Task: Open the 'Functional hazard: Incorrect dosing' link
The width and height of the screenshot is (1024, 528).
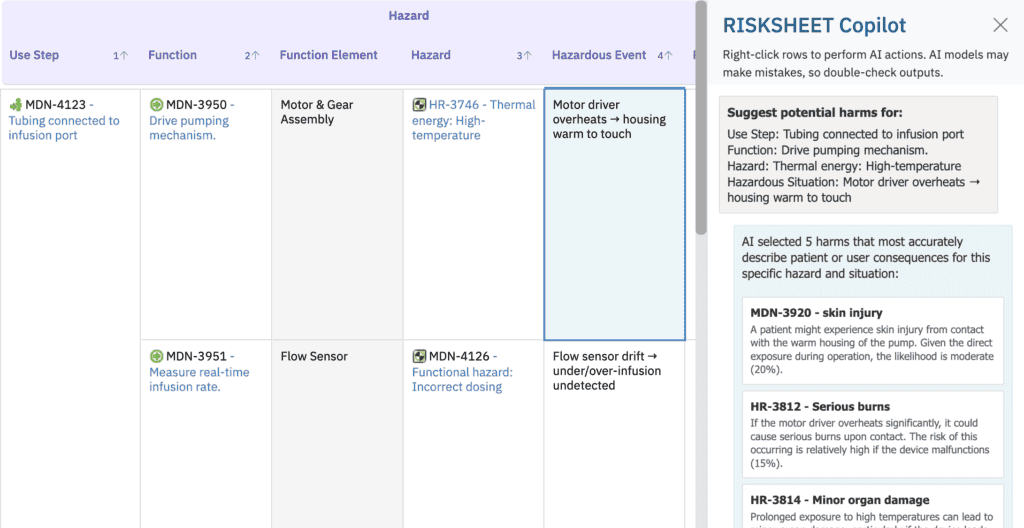Action: (462, 379)
